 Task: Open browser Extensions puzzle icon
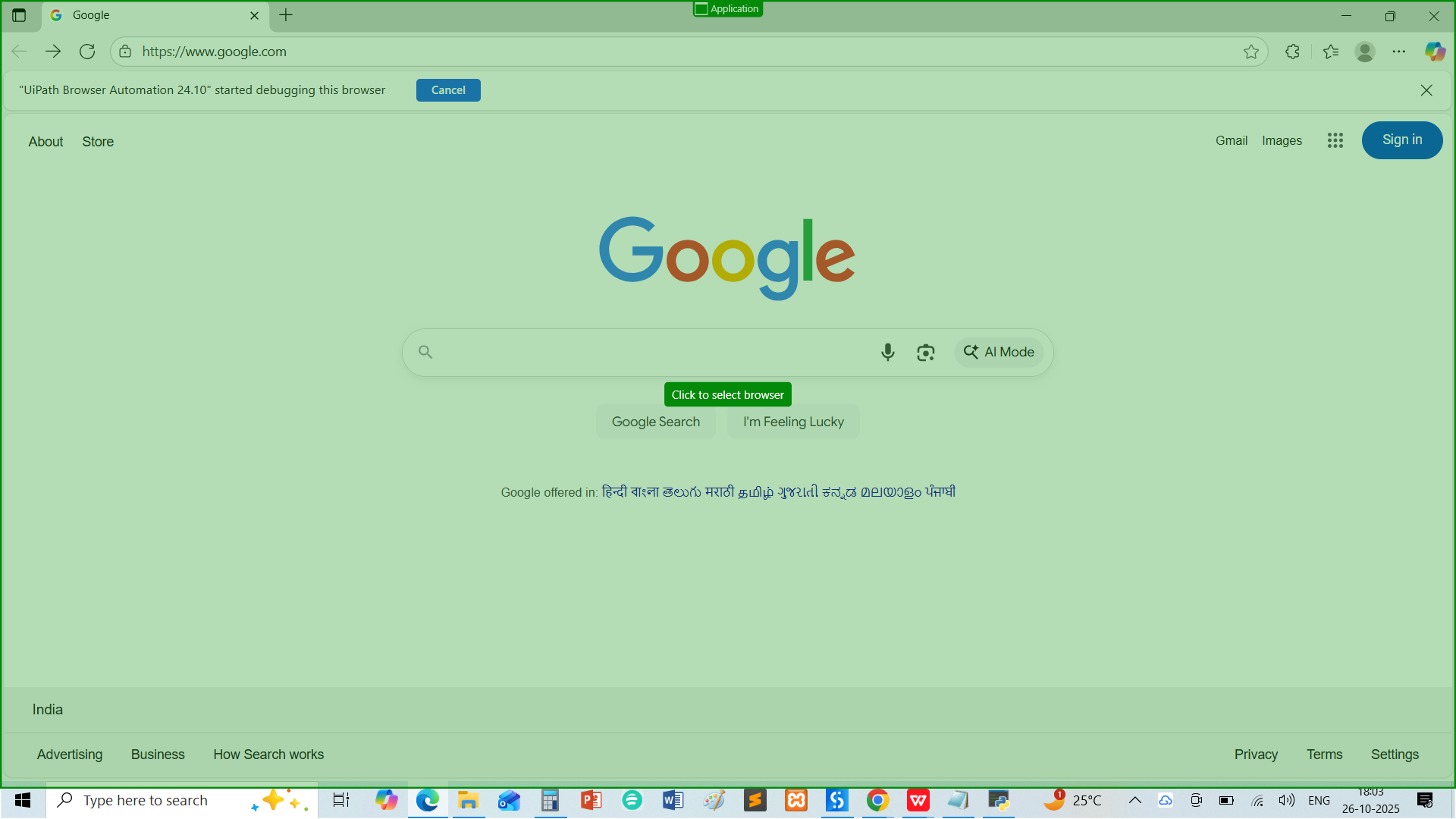[1292, 52]
